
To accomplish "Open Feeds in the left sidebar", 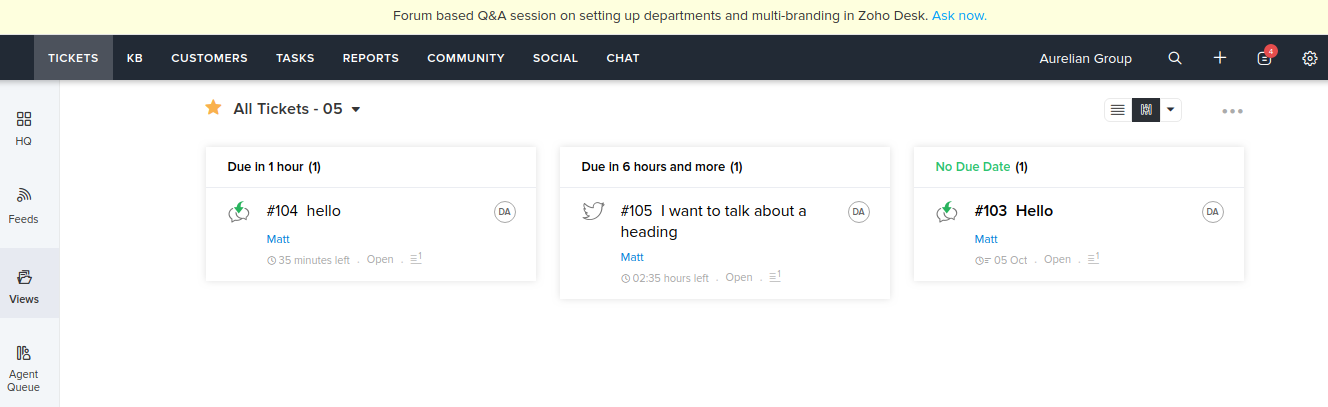I will point(24,205).
